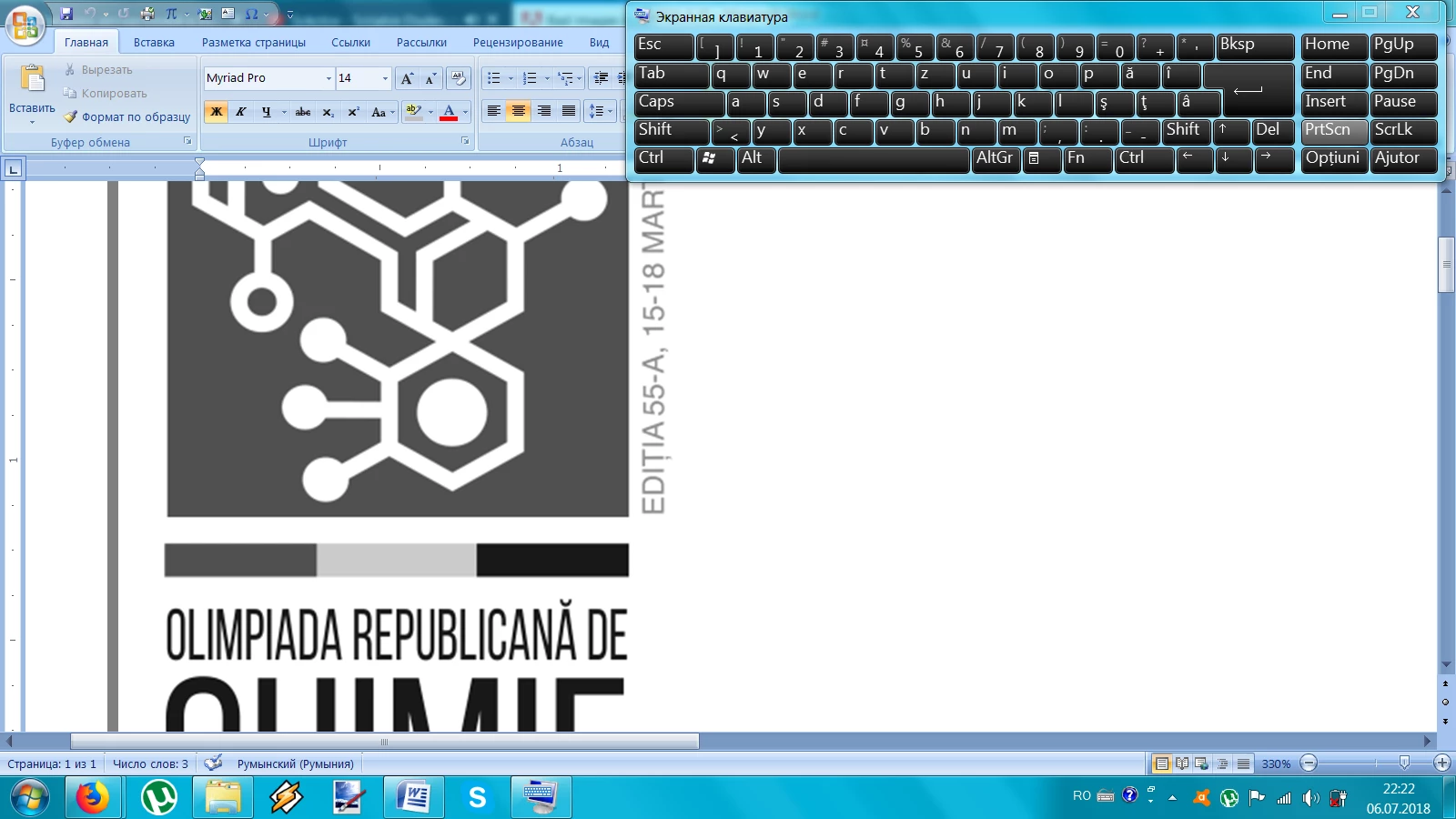Decrease indent of the paragraph
This screenshot has height=819, width=1456.
coord(601,78)
